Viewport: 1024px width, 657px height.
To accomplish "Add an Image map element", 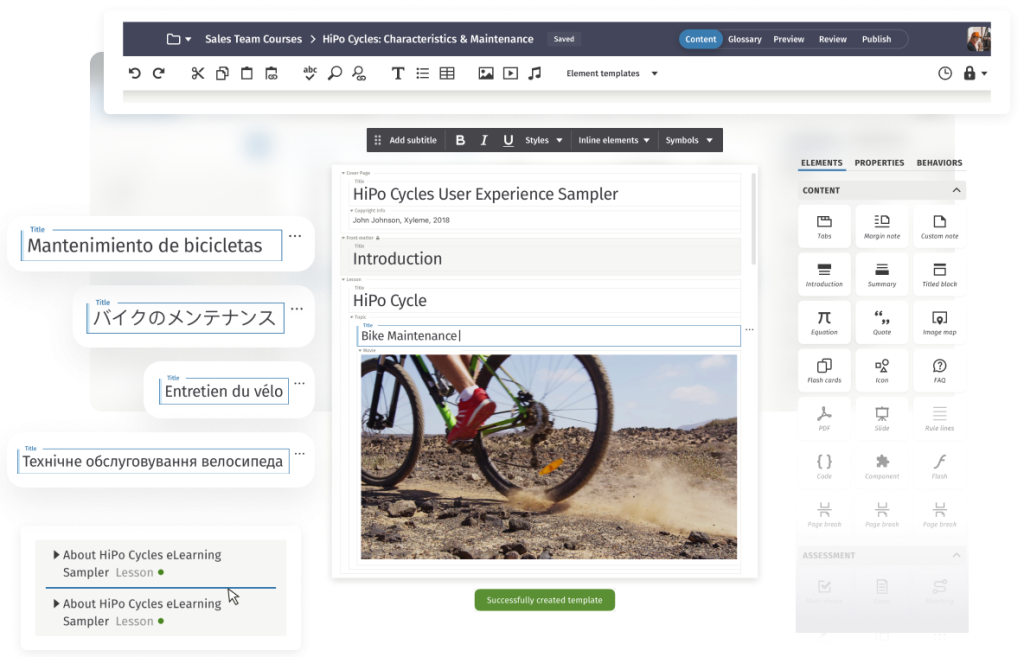I will [x=939, y=323].
